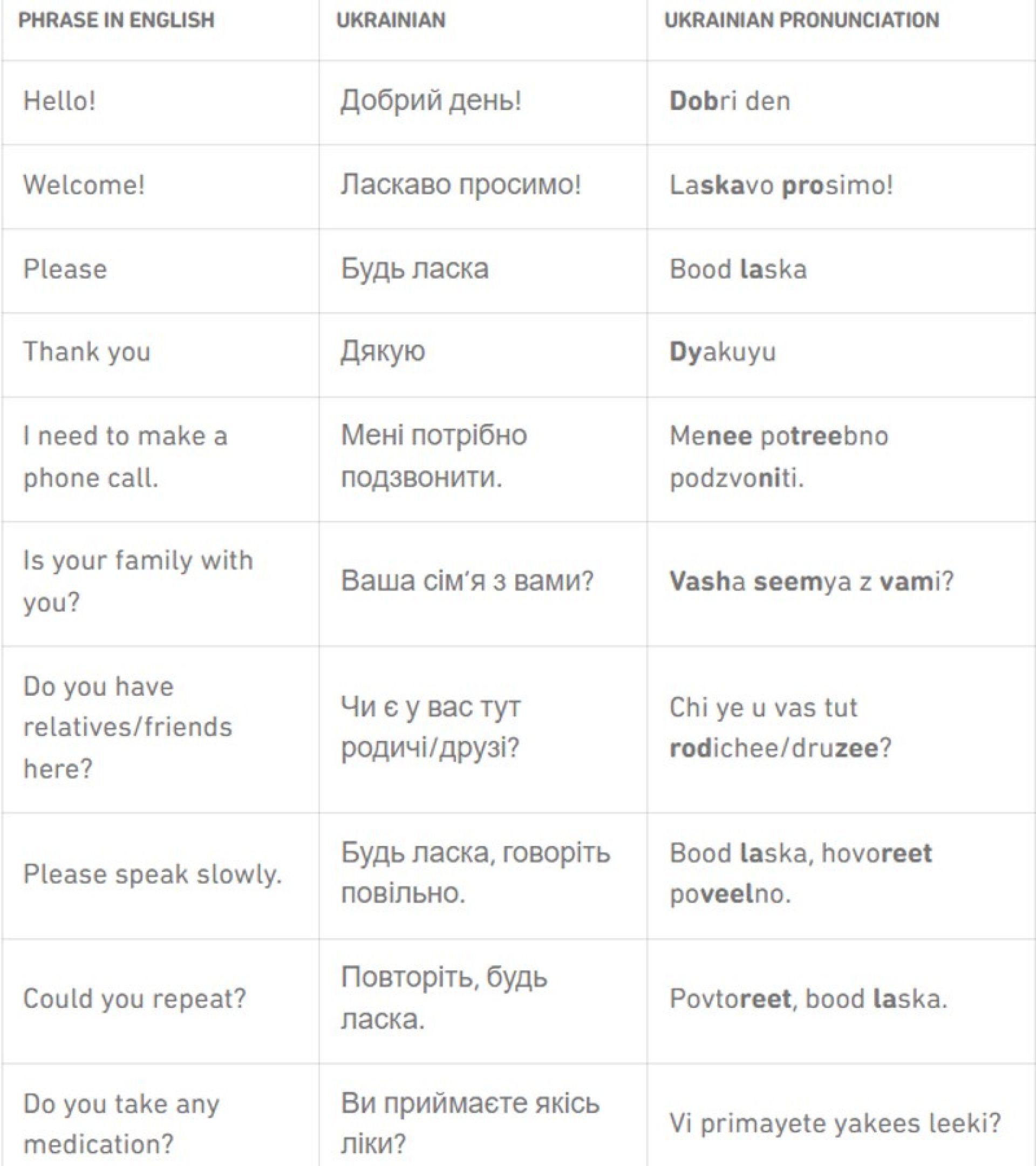The height and width of the screenshot is (1166, 1036).
Task: Click the 'PHRASE IN ENGLISH' column header
Action: (x=117, y=21)
